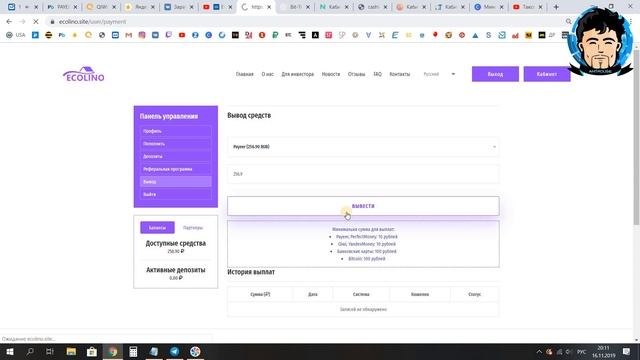
Task: Switch to the Балансы tab
Action: point(157,227)
